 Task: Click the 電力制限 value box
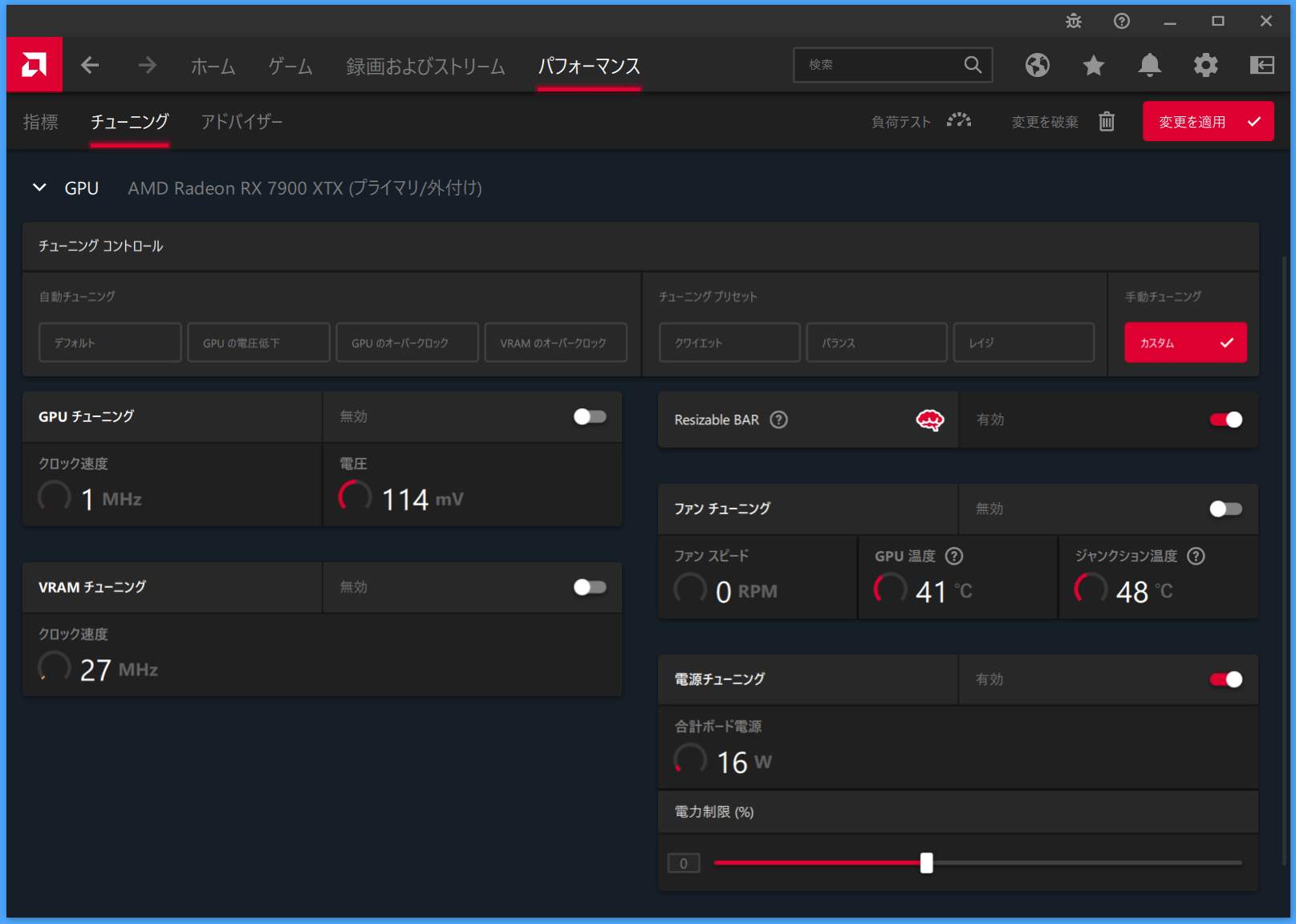[x=684, y=863]
